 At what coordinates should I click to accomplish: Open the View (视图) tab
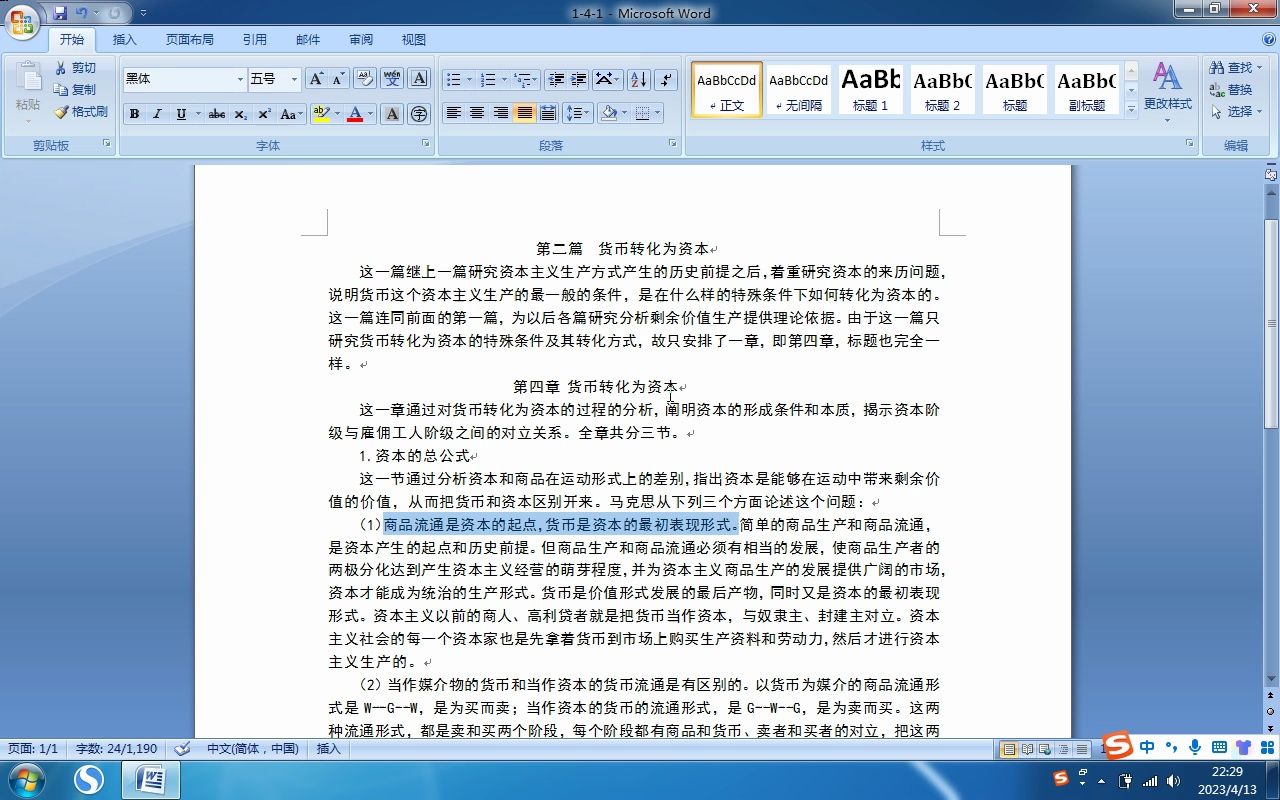(x=414, y=40)
